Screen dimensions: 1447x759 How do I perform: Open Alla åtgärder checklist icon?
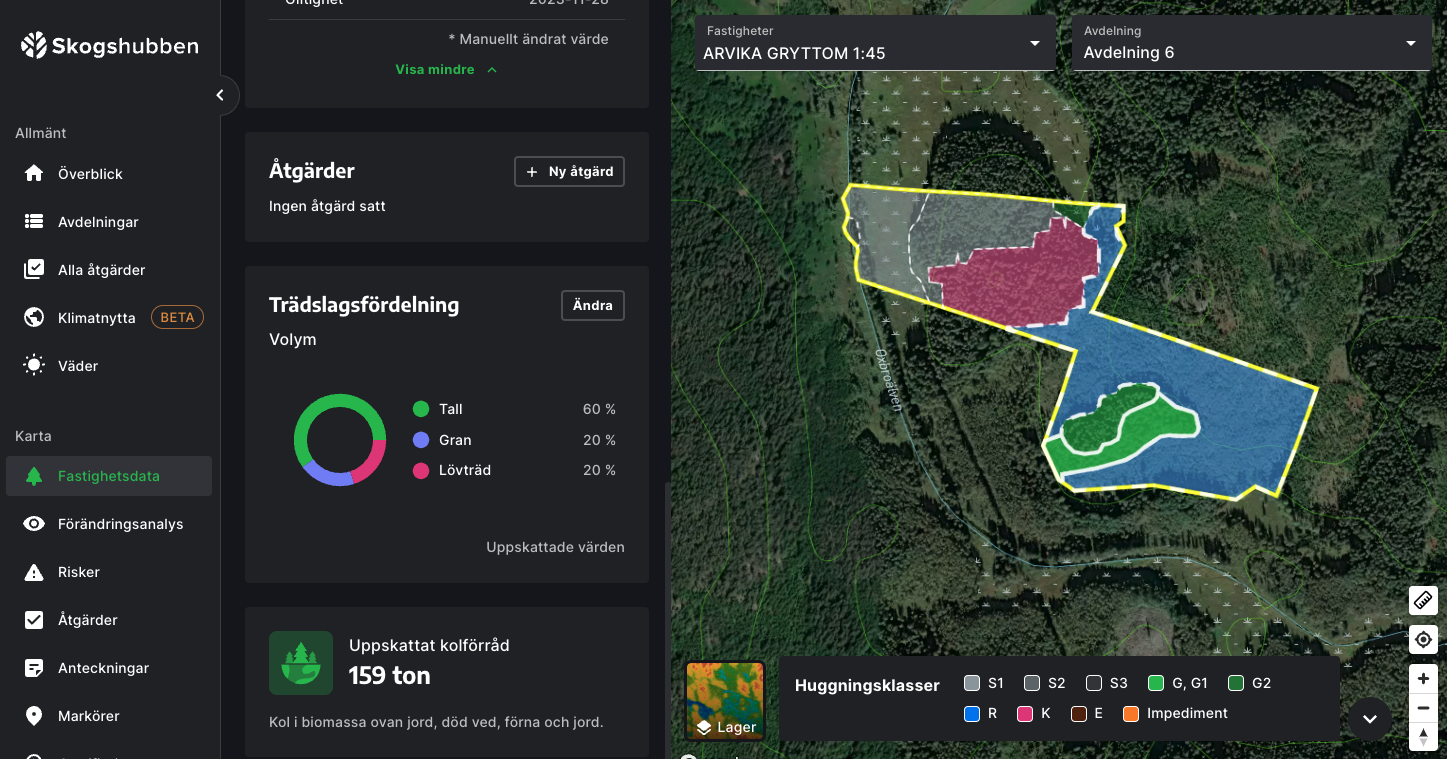(x=34, y=270)
